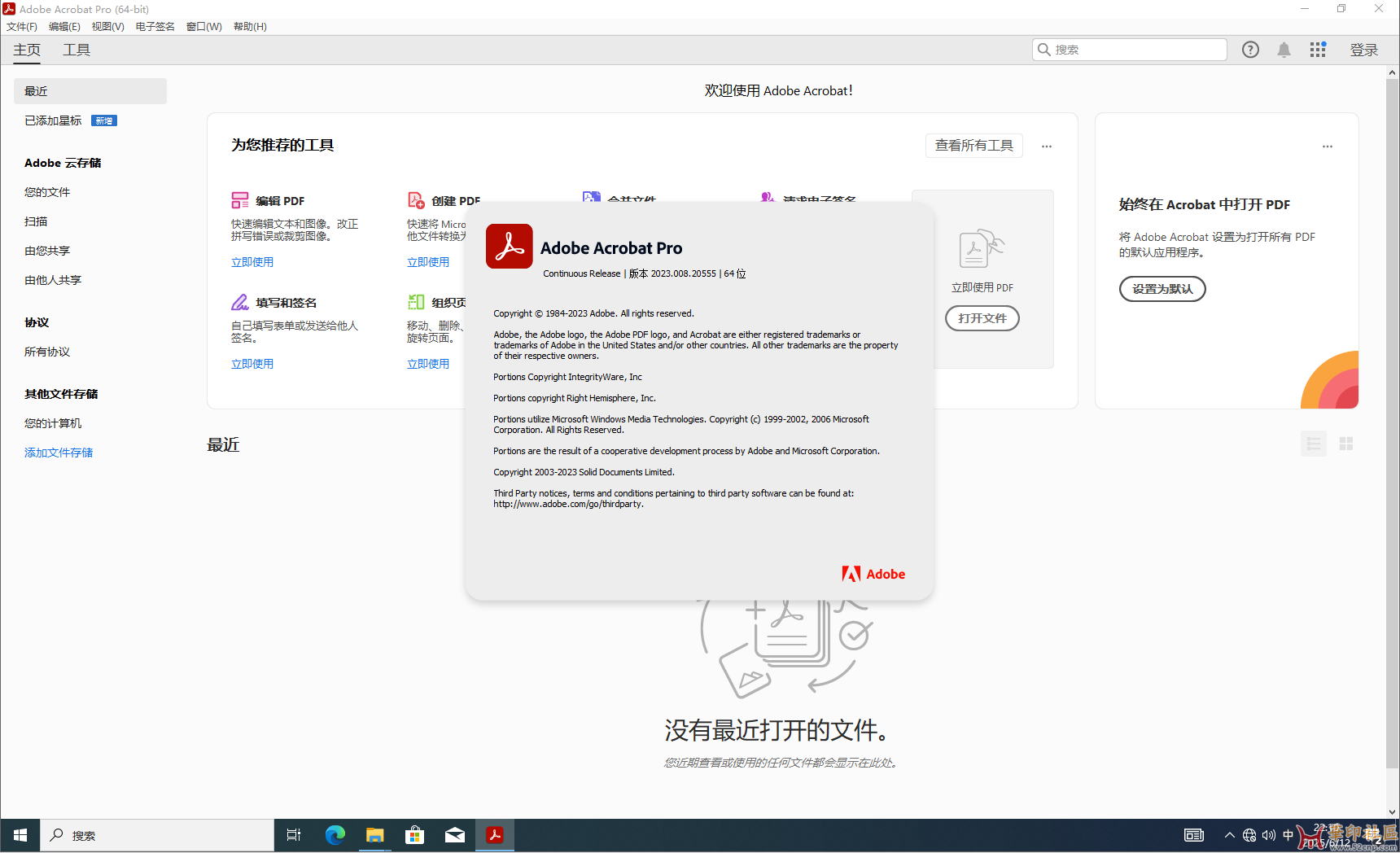Open the 文件(F) menu
This screenshot has height=853, width=1400.
pyautogui.click(x=22, y=27)
